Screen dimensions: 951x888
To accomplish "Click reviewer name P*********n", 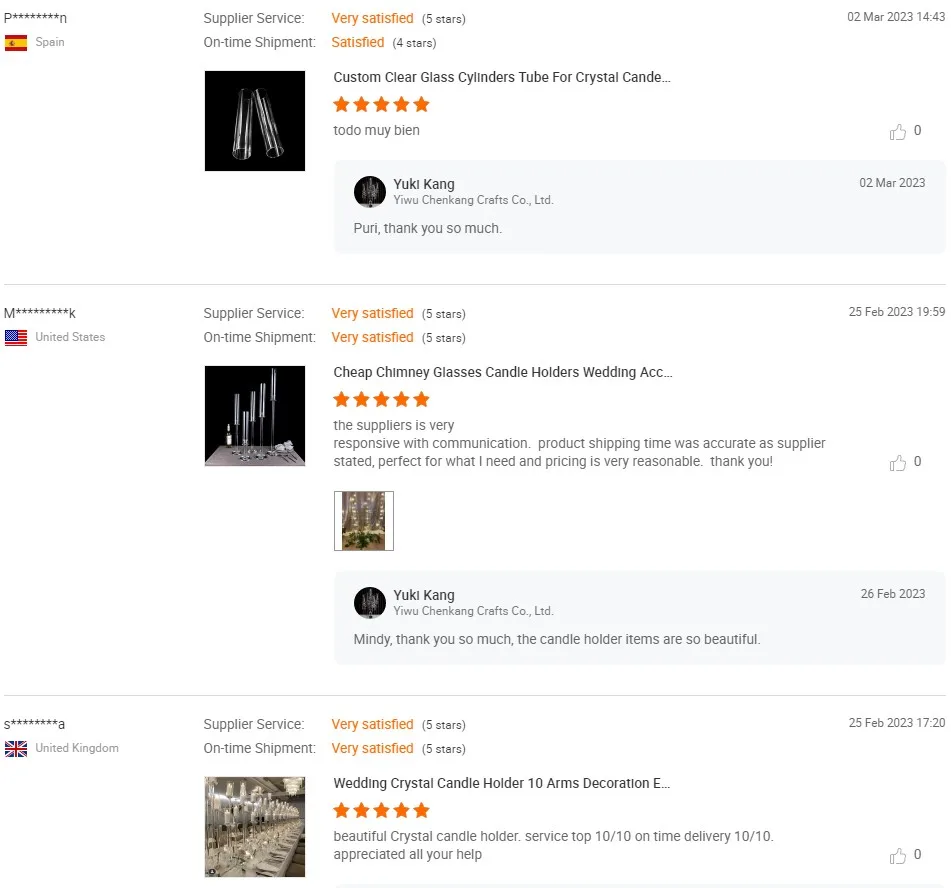I will point(36,18).
